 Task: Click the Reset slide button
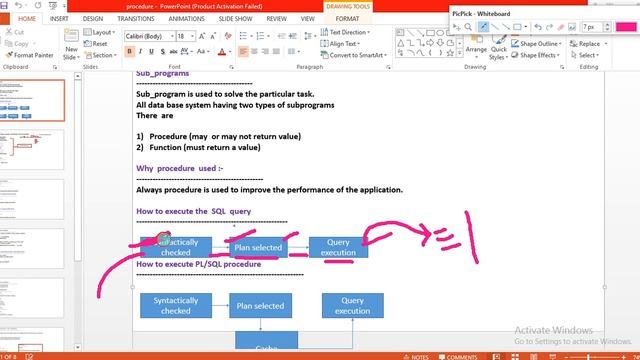pos(96,44)
